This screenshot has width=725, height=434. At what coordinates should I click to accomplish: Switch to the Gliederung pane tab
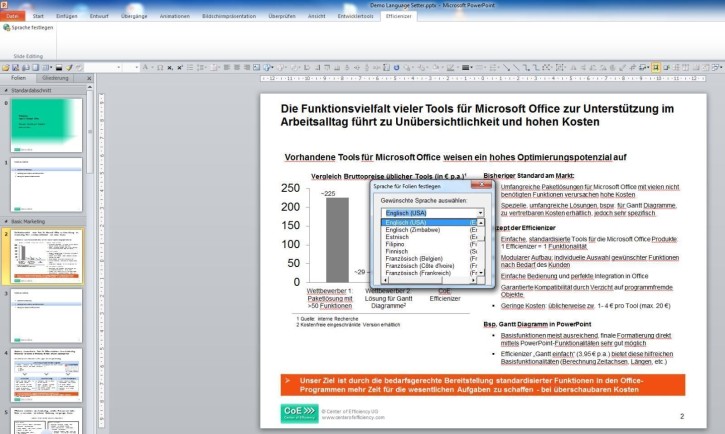(55, 78)
